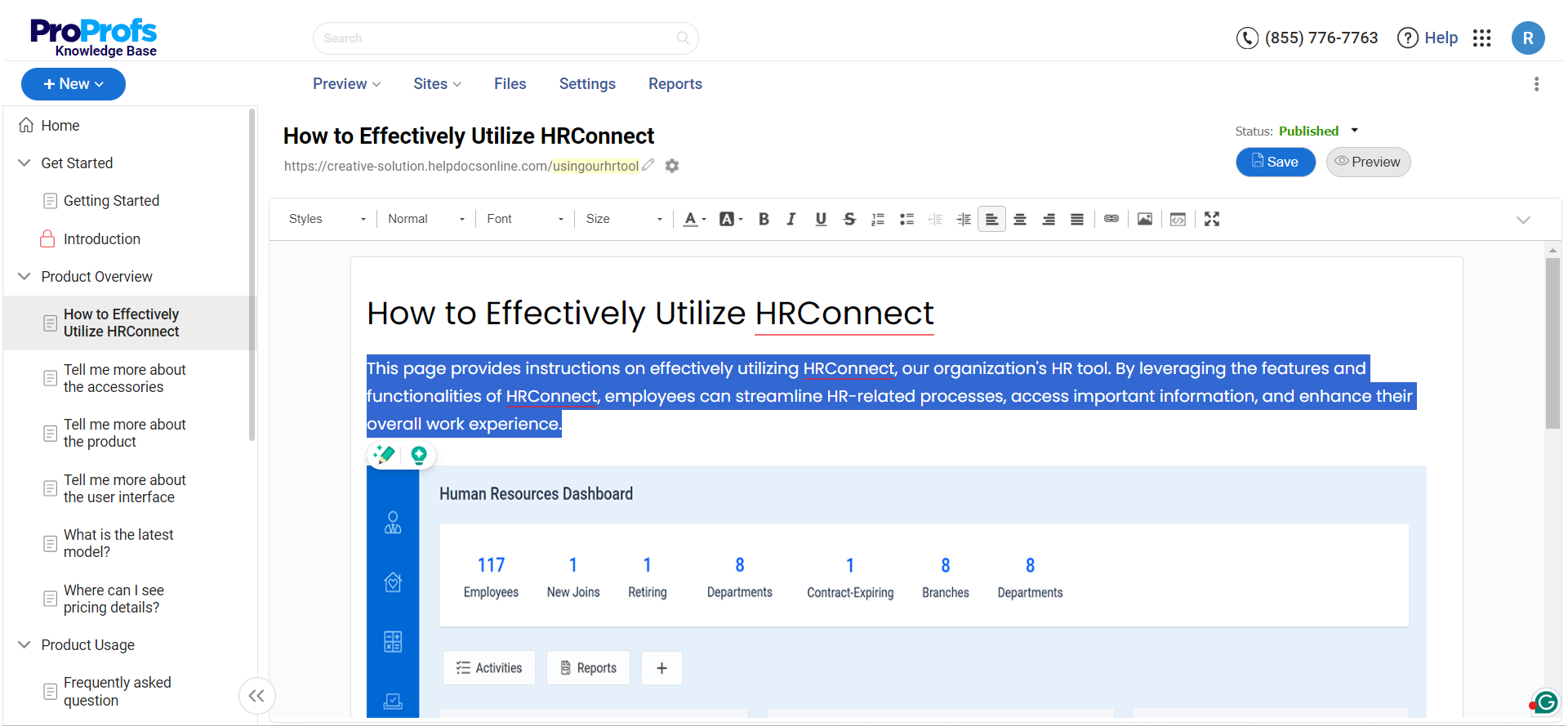Insert a numbered list
The width and height of the screenshot is (1568, 726).
pyautogui.click(x=878, y=219)
